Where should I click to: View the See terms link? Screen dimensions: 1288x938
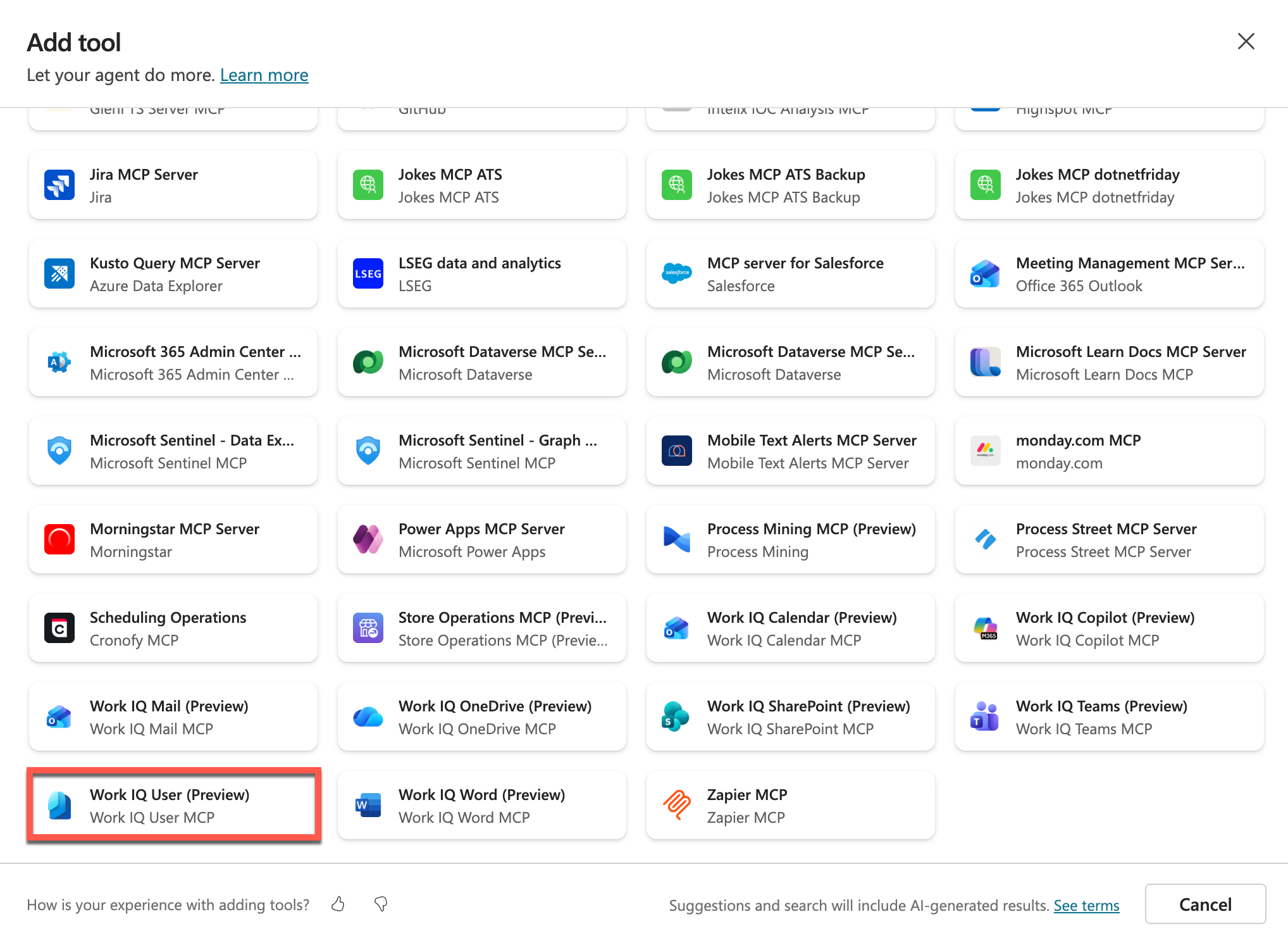point(1086,906)
